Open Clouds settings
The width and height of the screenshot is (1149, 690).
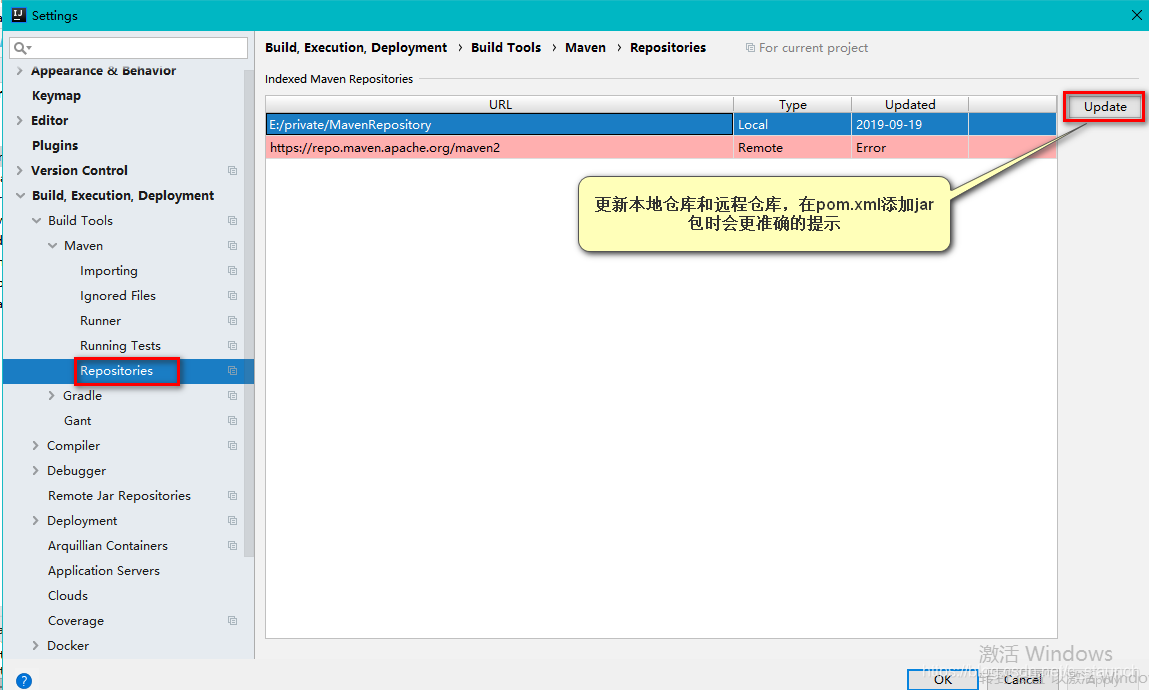tap(67, 596)
